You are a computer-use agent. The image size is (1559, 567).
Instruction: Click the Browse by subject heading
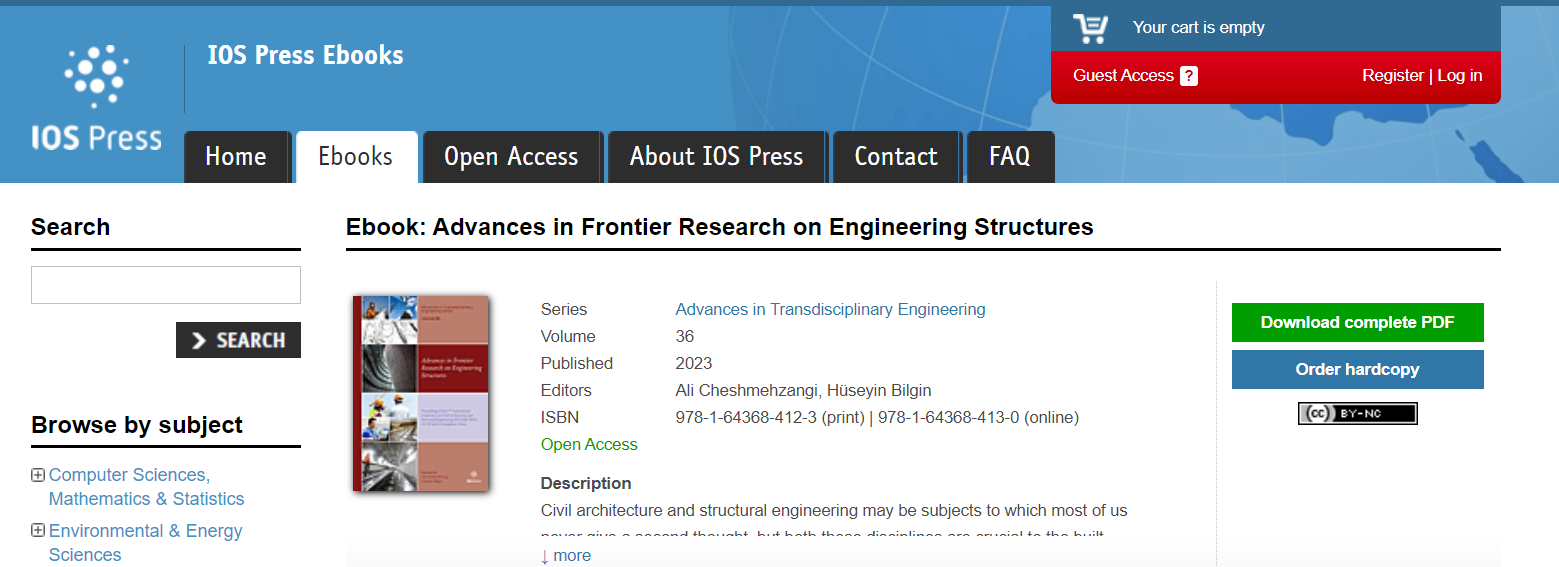pos(137,425)
